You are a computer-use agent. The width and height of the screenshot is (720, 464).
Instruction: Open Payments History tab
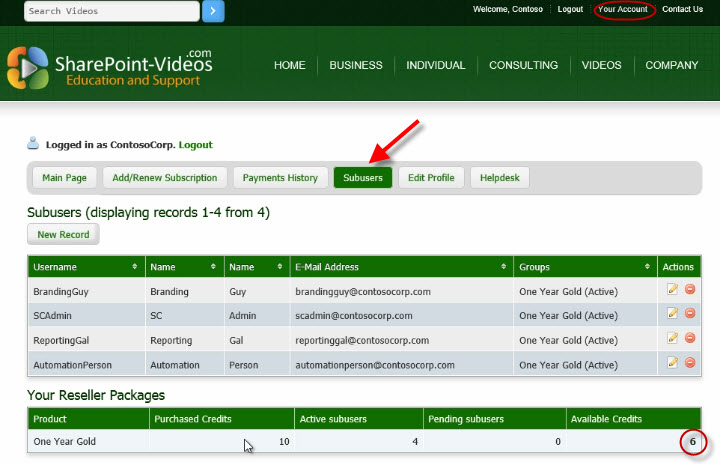(x=280, y=178)
